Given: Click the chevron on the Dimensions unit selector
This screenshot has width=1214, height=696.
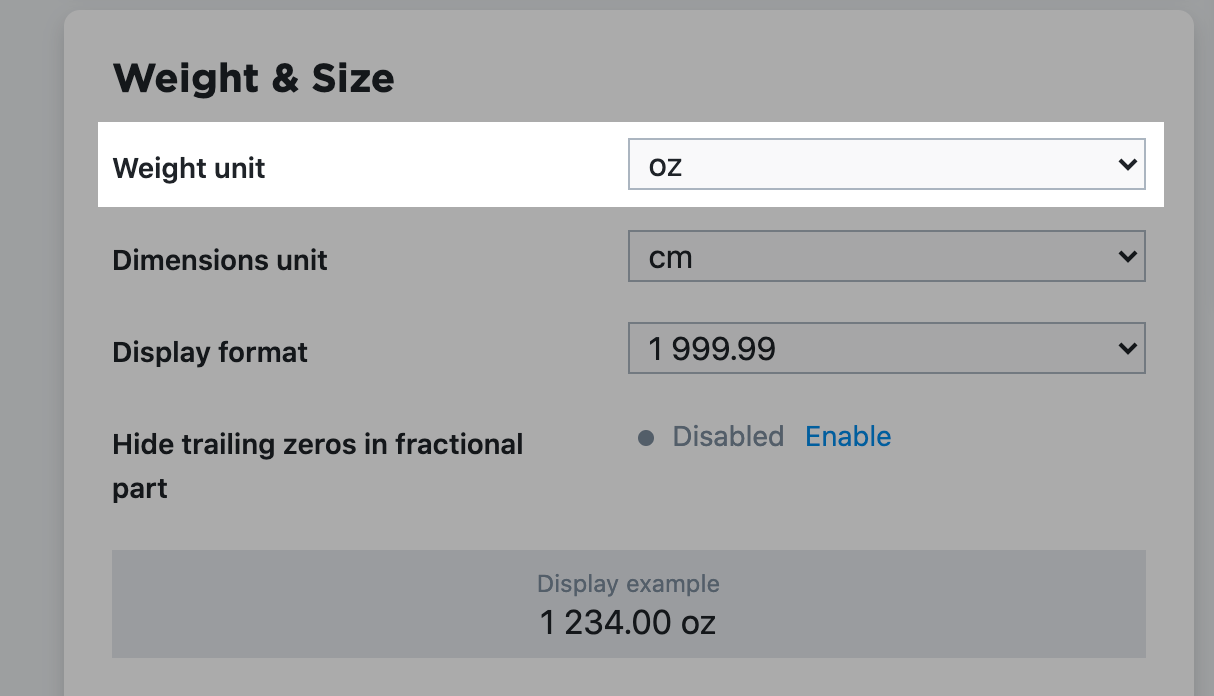Looking at the screenshot, I should pyautogui.click(x=1128, y=256).
